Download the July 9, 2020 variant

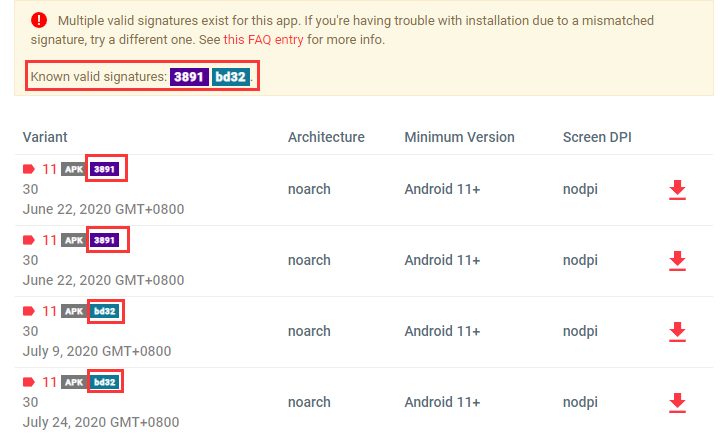677,331
